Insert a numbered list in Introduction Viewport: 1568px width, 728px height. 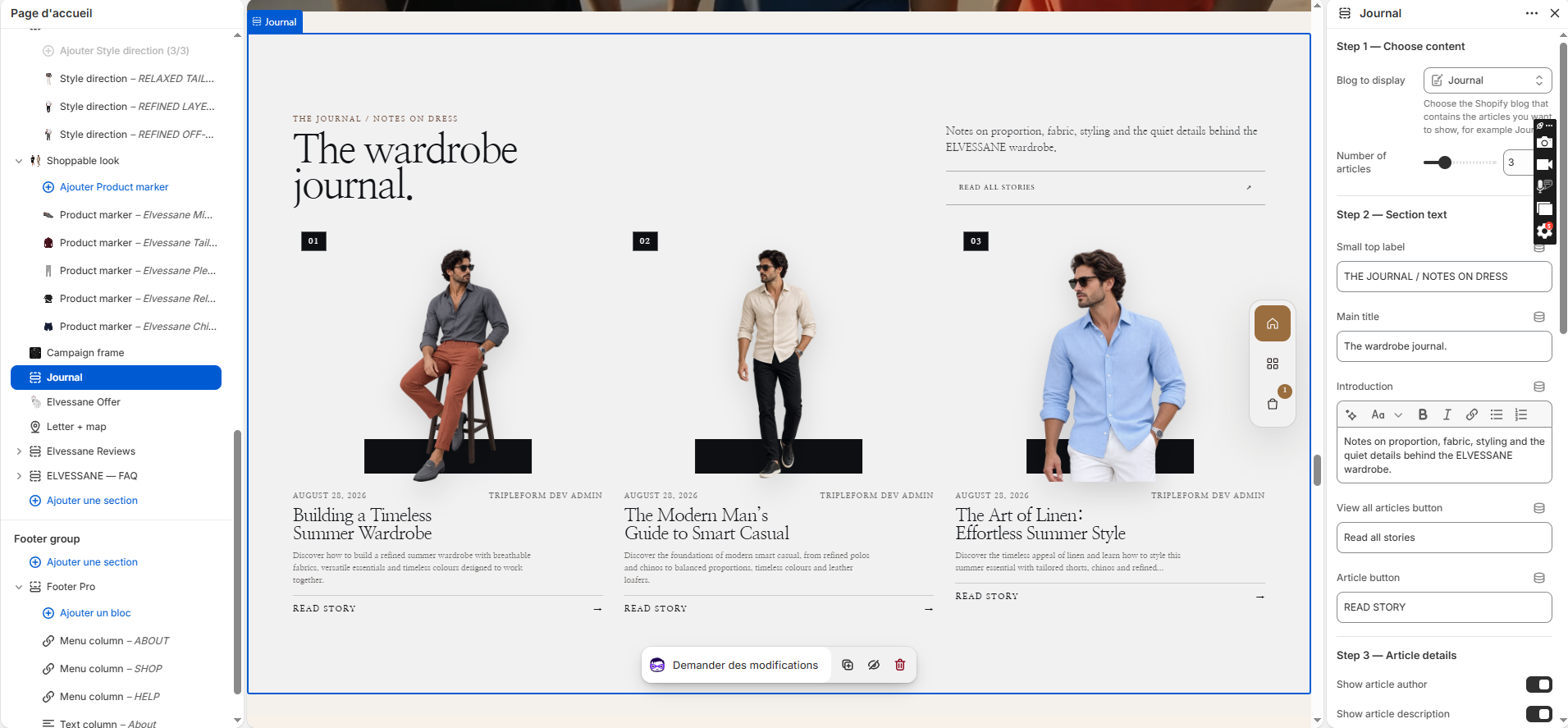pos(1521,414)
